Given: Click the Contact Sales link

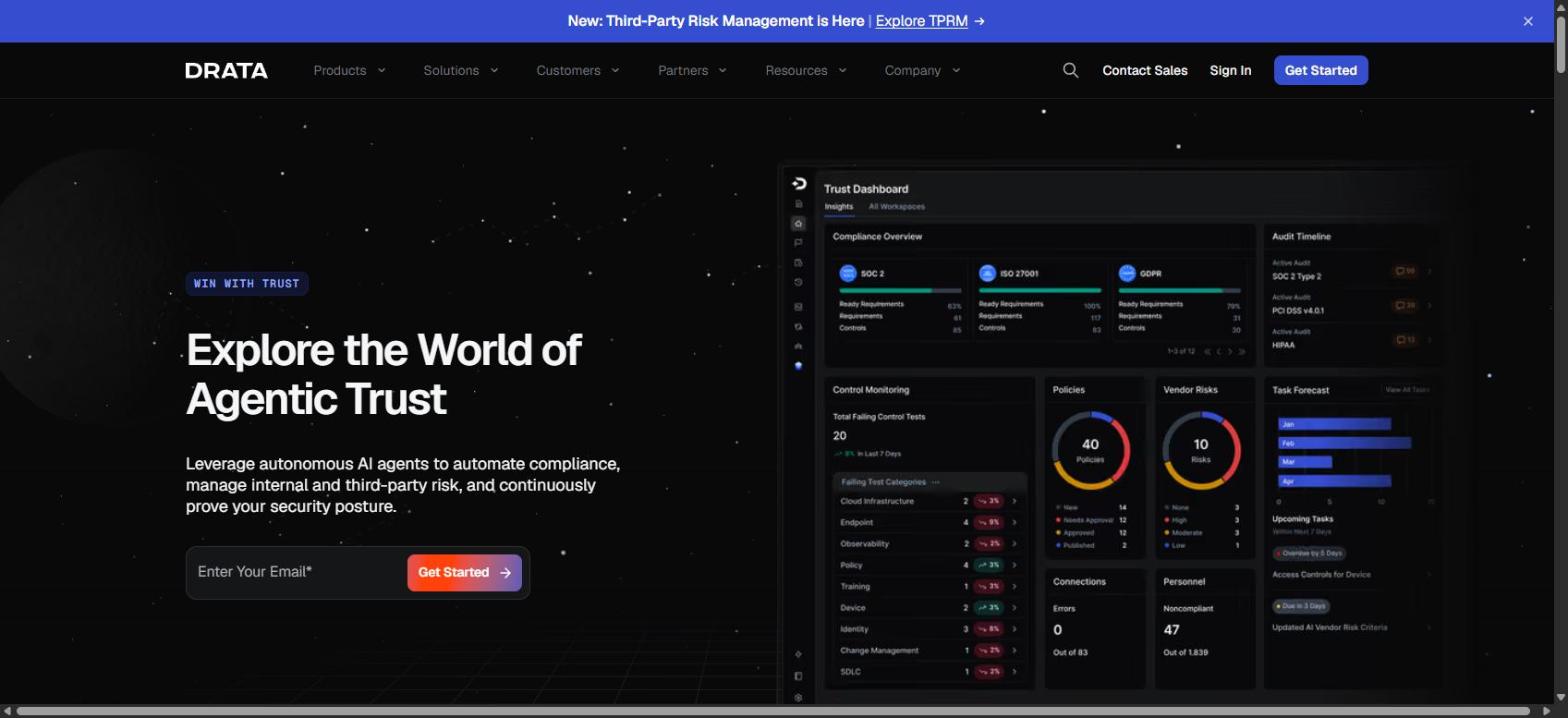Looking at the screenshot, I should tap(1145, 70).
